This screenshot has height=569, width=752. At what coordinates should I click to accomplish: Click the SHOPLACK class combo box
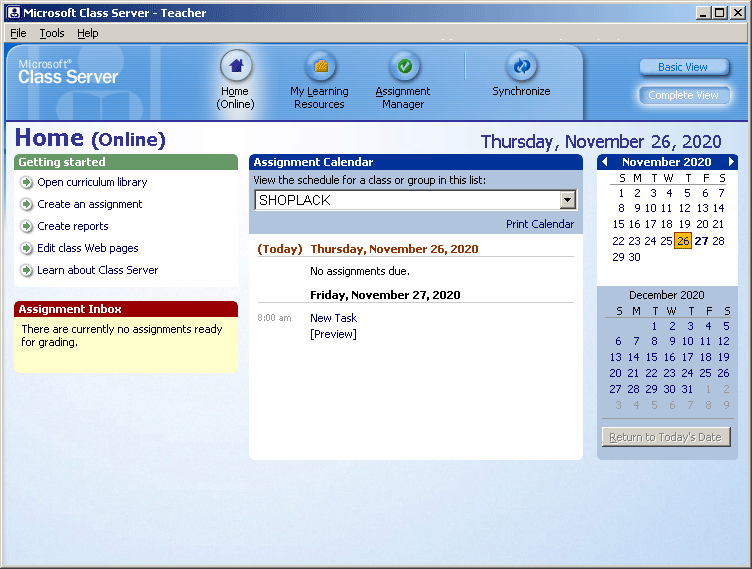pyautogui.click(x=415, y=200)
